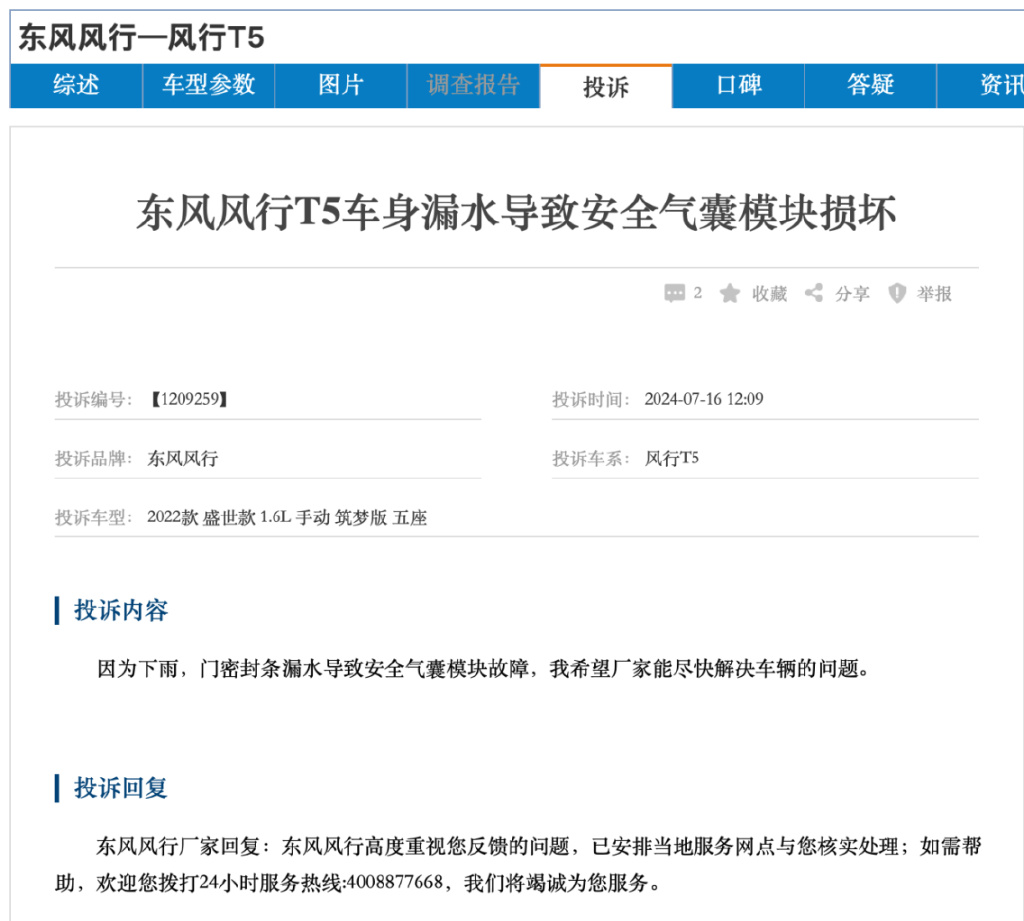This screenshot has height=921, width=1024.
Task: Open the 图片 tab
Action: click(341, 86)
